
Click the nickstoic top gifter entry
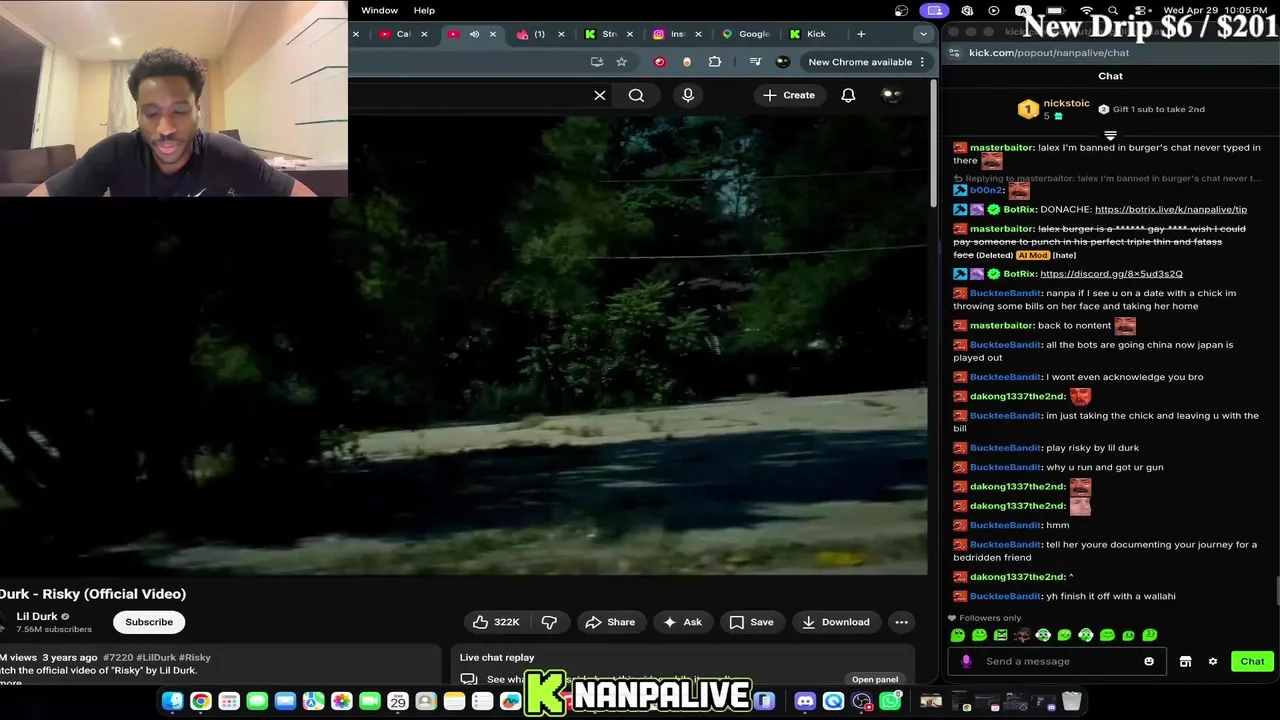click(x=1054, y=108)
